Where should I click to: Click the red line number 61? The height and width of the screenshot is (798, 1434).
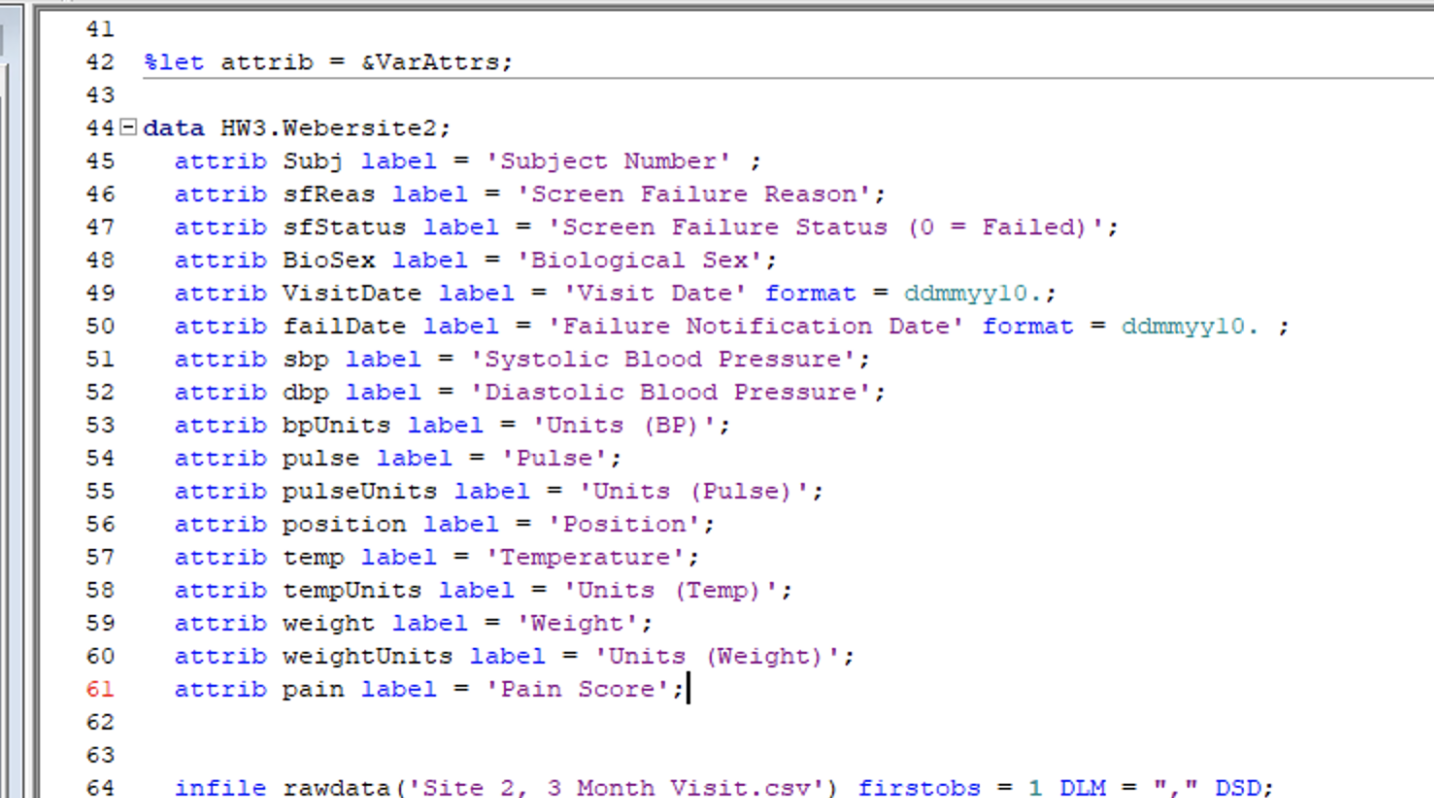[x=99, y=689]
